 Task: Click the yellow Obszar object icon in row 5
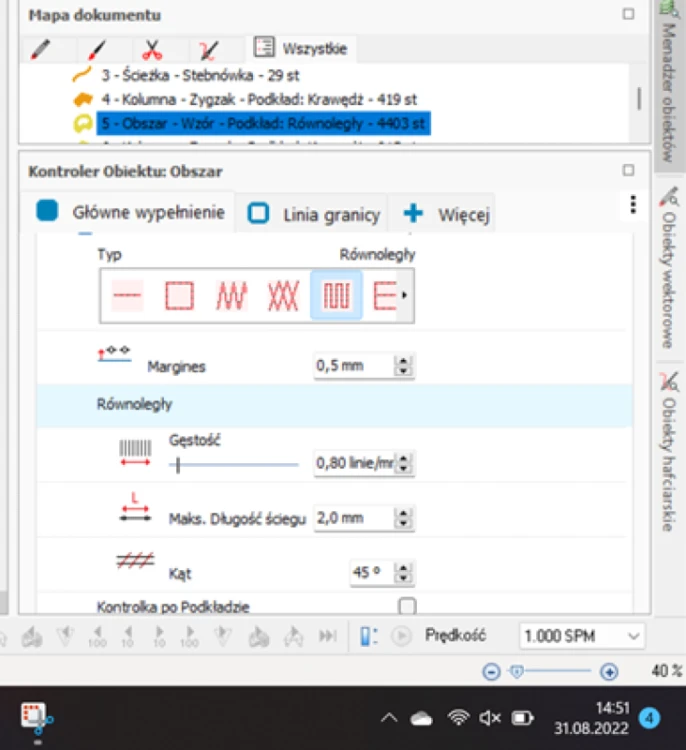tap(82, 123)
